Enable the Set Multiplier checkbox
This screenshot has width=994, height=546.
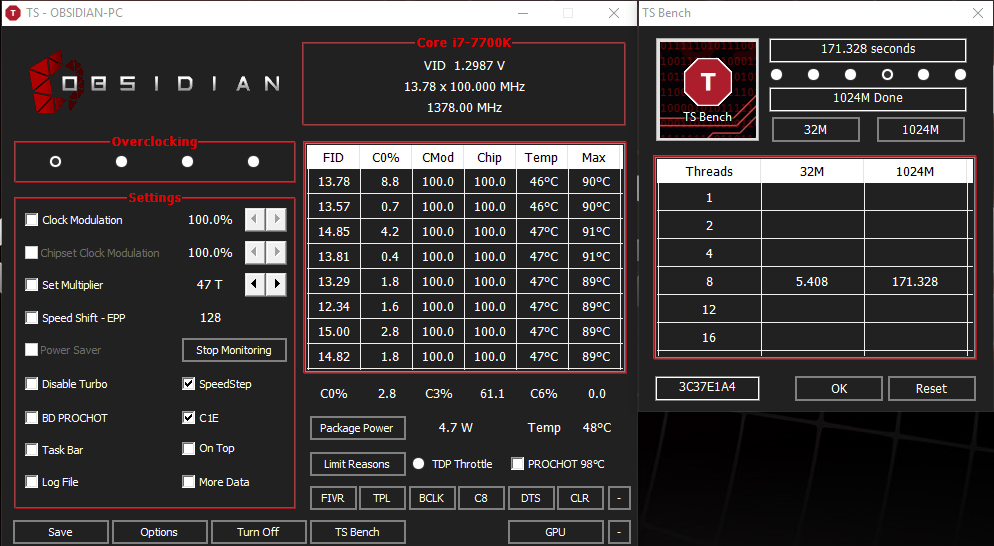[32, 285]
